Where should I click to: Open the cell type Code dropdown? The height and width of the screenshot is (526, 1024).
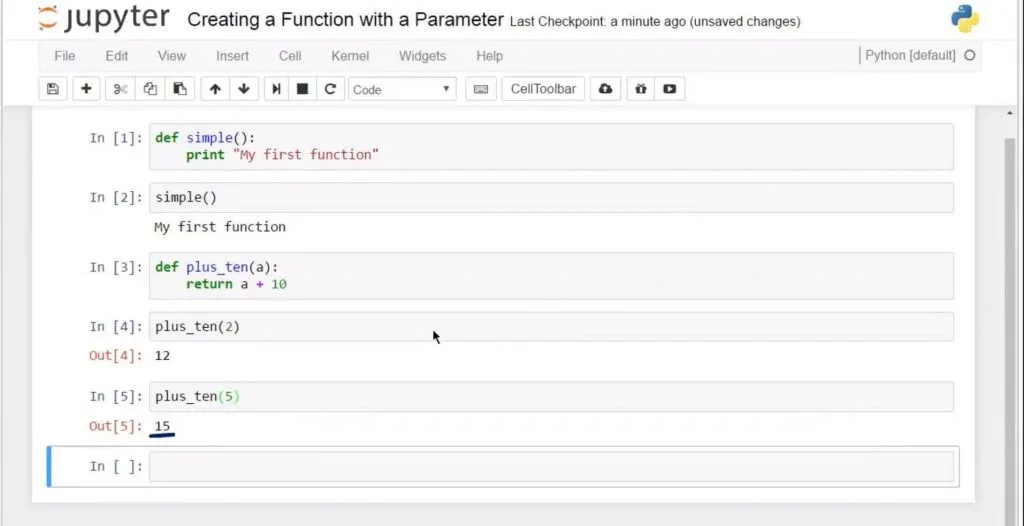coord(402,89)
